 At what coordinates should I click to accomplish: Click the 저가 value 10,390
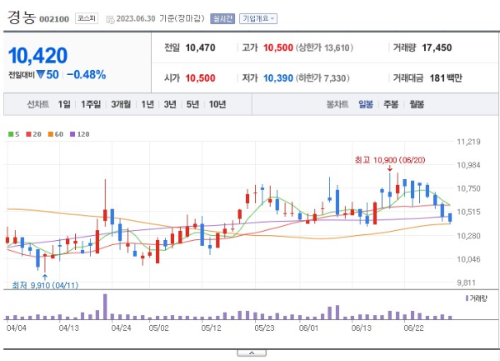[278, 78]
